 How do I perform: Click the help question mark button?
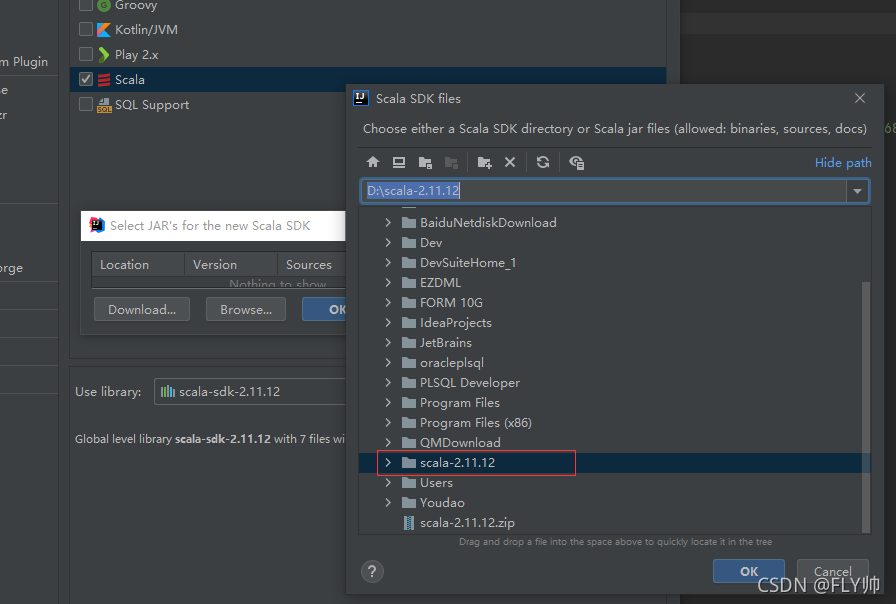pos(372,571)
